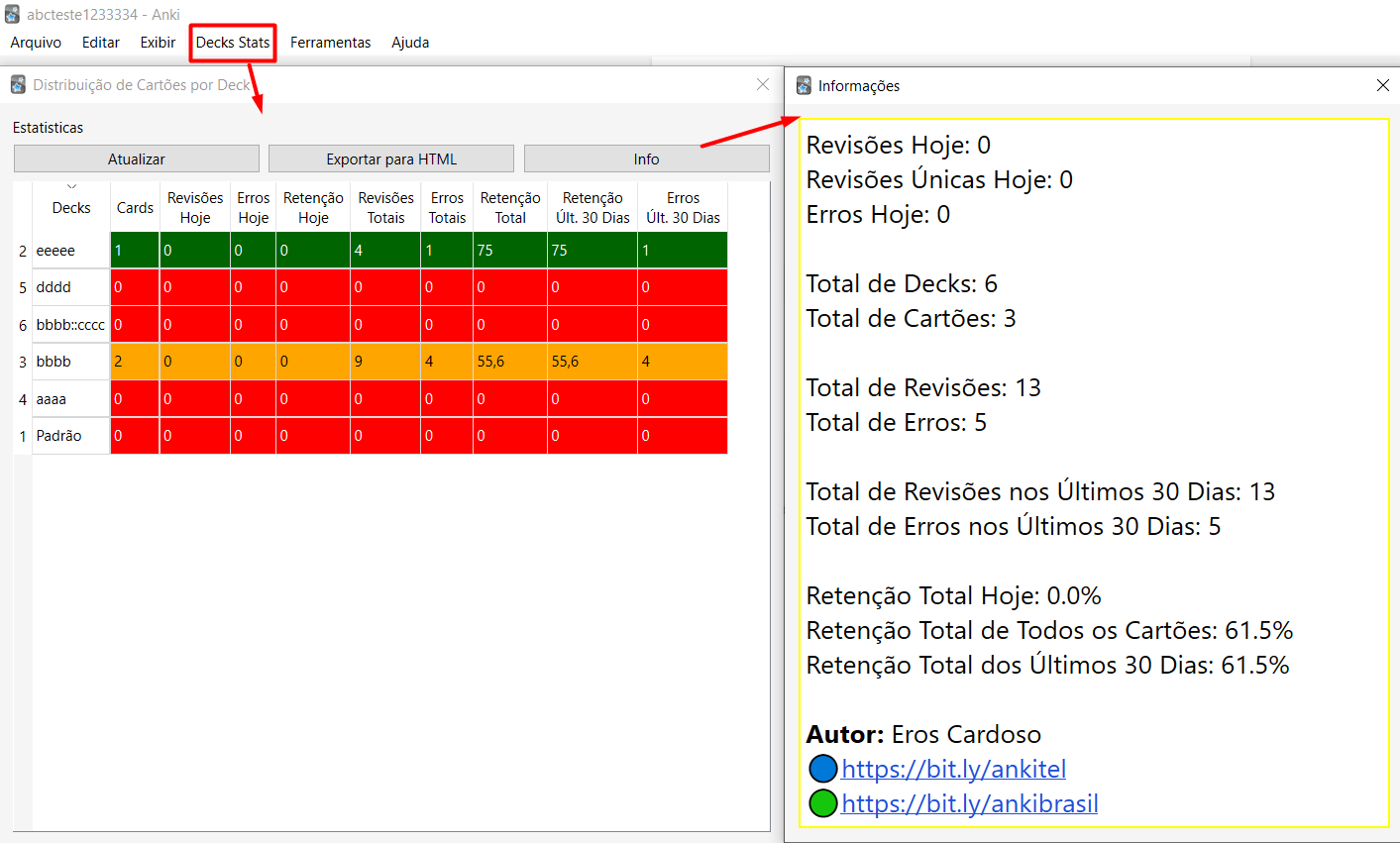Viewport: 1400px width, 843px height.
Task: Open the https://bit.ly/ankibrasil link
Action: pyautogui.click(x=969, y=803)
